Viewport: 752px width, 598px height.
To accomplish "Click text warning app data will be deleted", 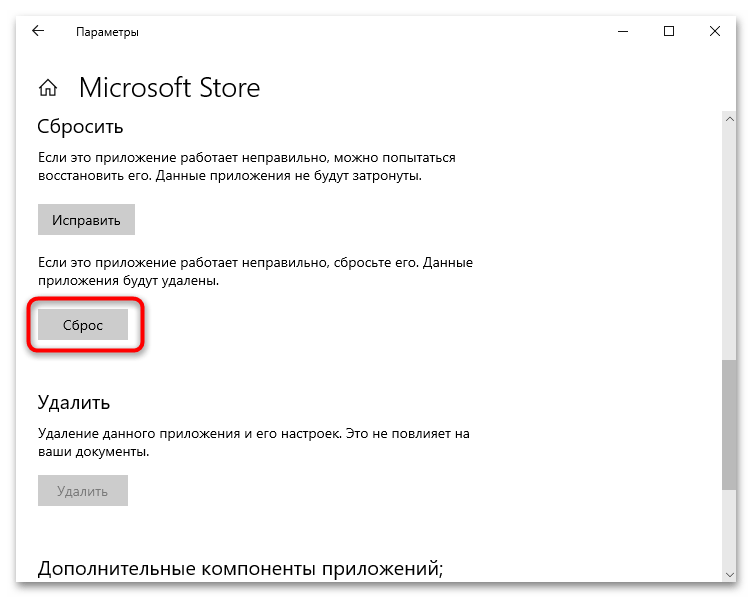I will point(255,271).
